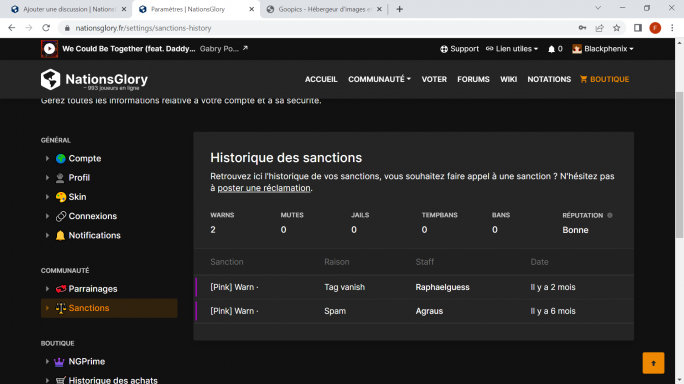
Task: Click the Notifications bell sidebar icon
Action: click(x=60, y=235)
